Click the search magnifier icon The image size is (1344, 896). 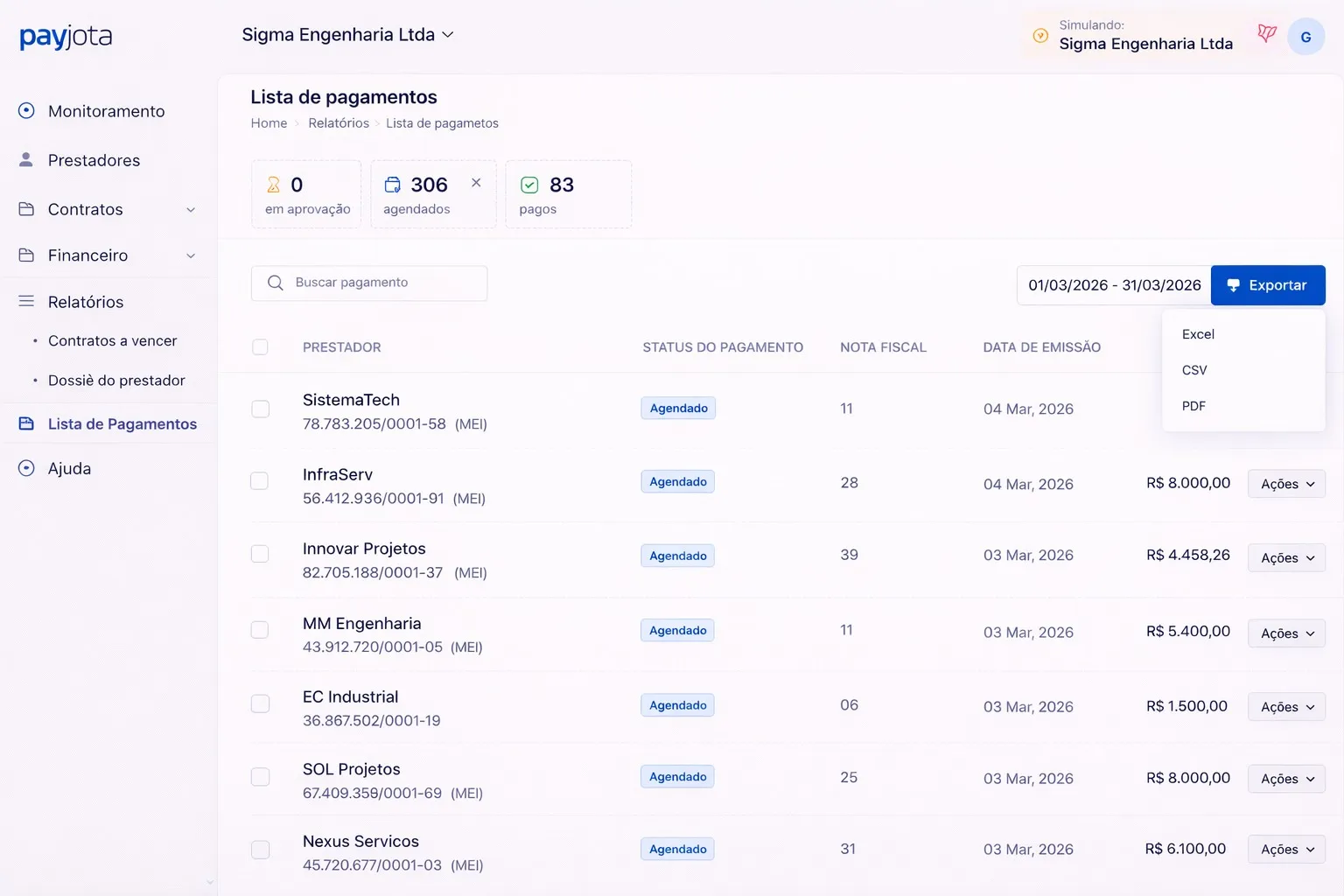275,283
